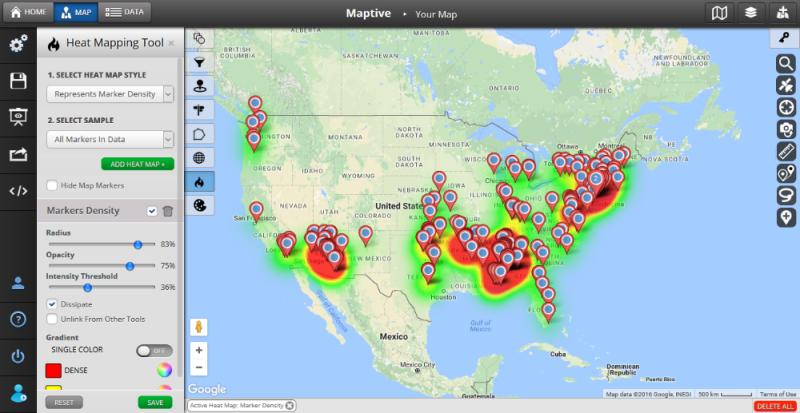
Task: Go to the HOME tab
Action: point(25,13)
